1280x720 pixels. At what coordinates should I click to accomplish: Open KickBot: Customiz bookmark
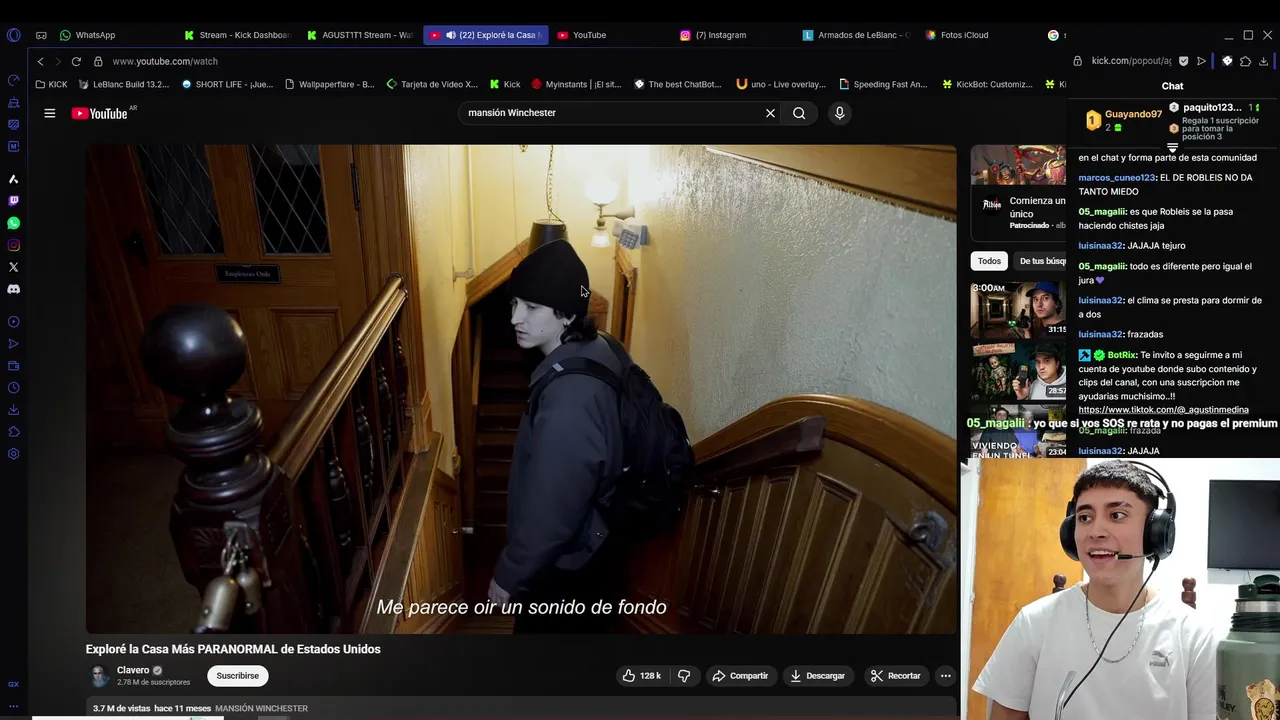[x=986, y=84]
